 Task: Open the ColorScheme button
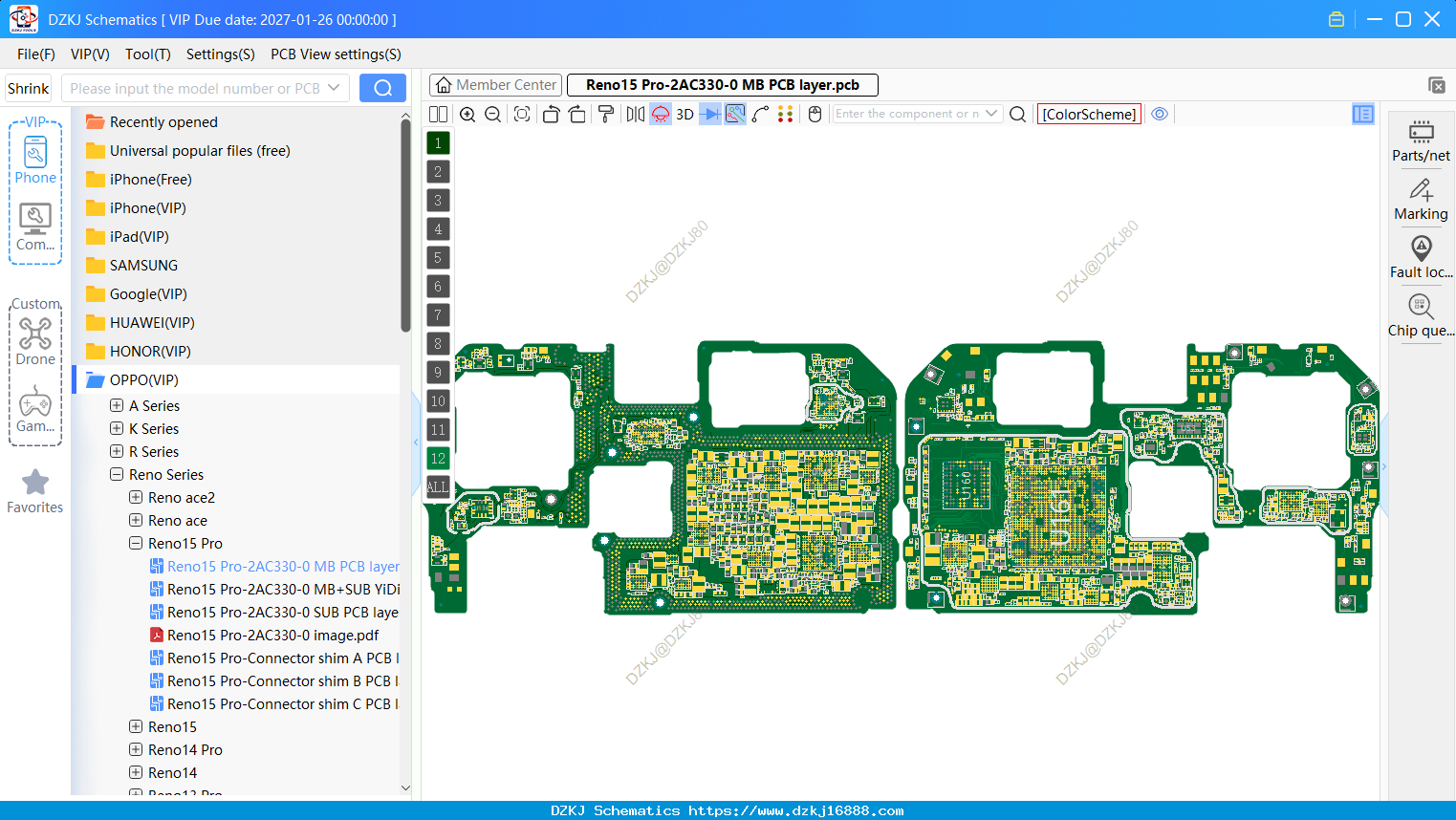coord(1089,114)
